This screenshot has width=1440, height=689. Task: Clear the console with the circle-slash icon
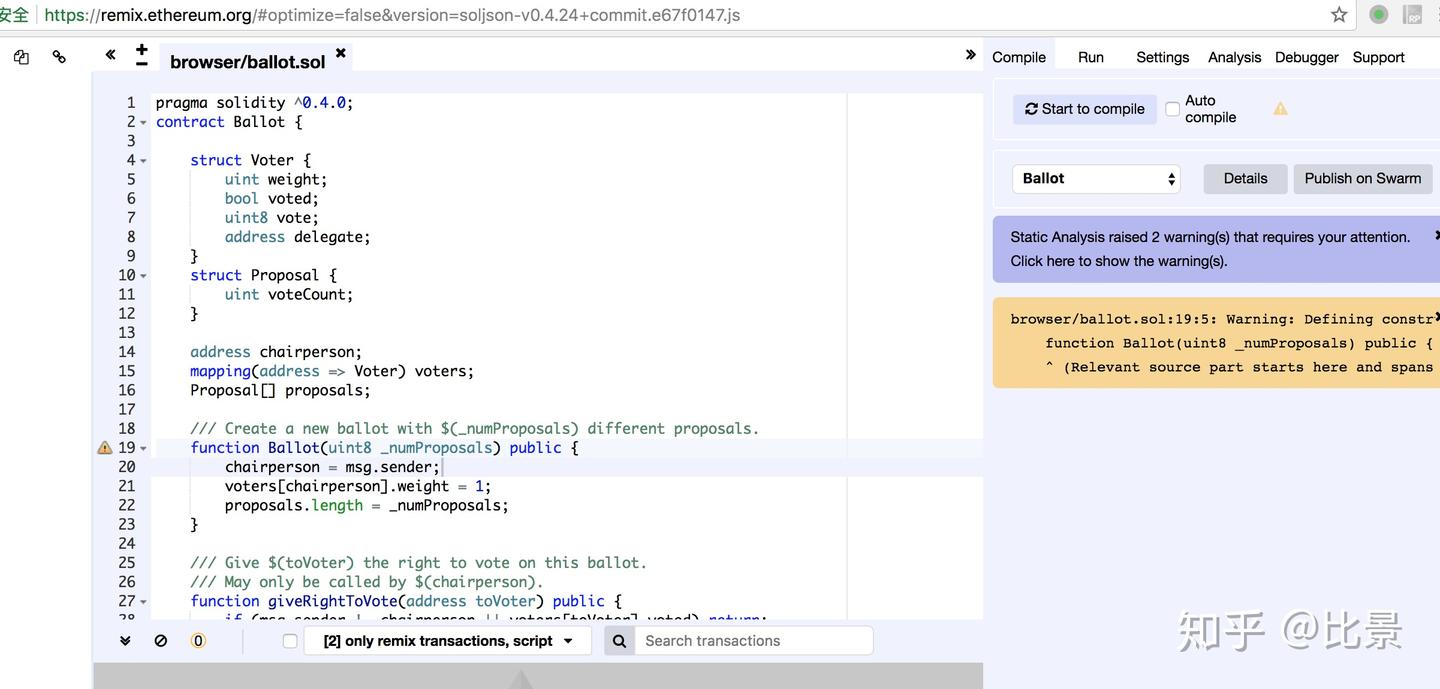tap(161, 641)
